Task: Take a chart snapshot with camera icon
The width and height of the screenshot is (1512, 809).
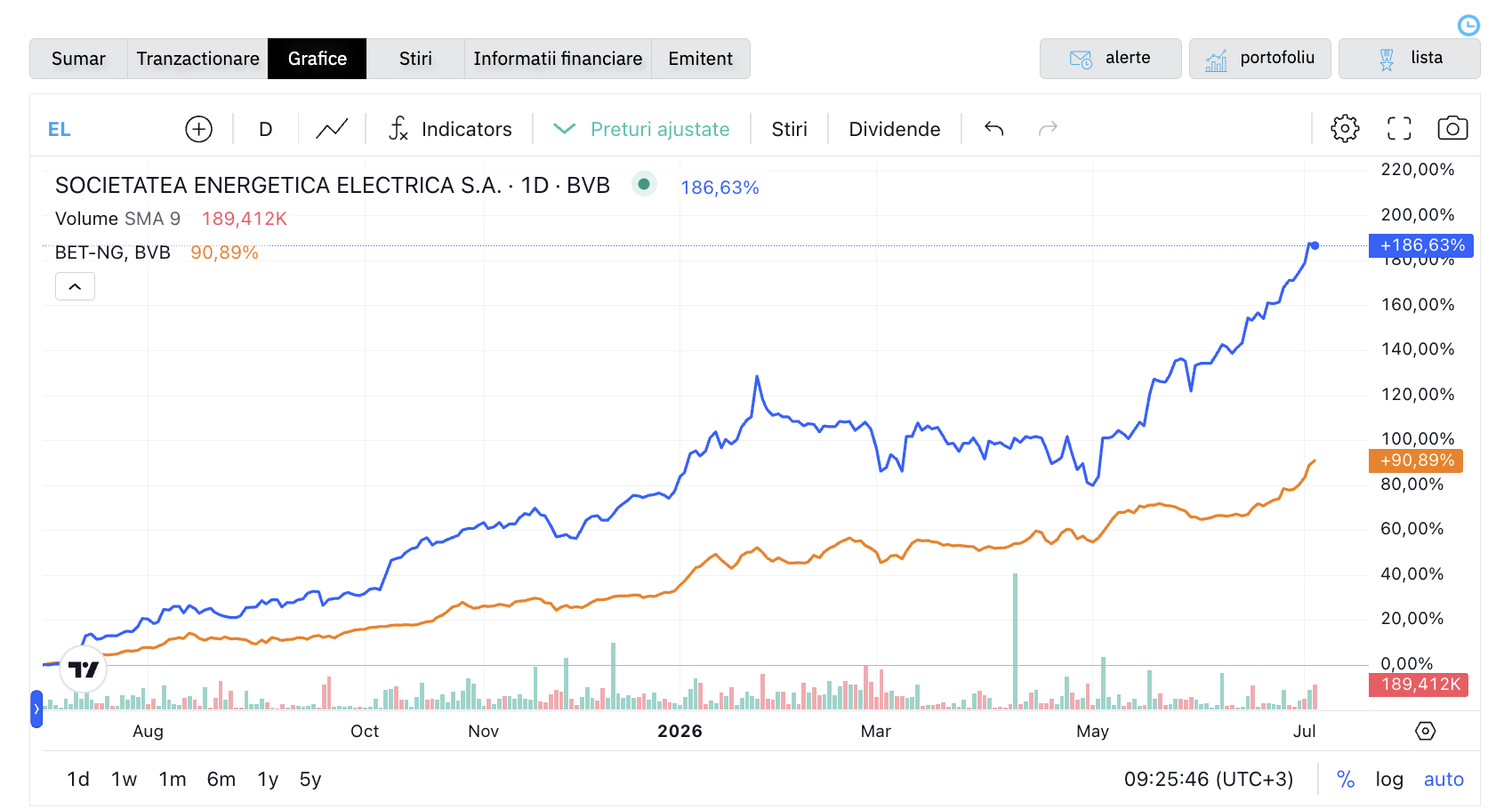Action: [1452, 129]
